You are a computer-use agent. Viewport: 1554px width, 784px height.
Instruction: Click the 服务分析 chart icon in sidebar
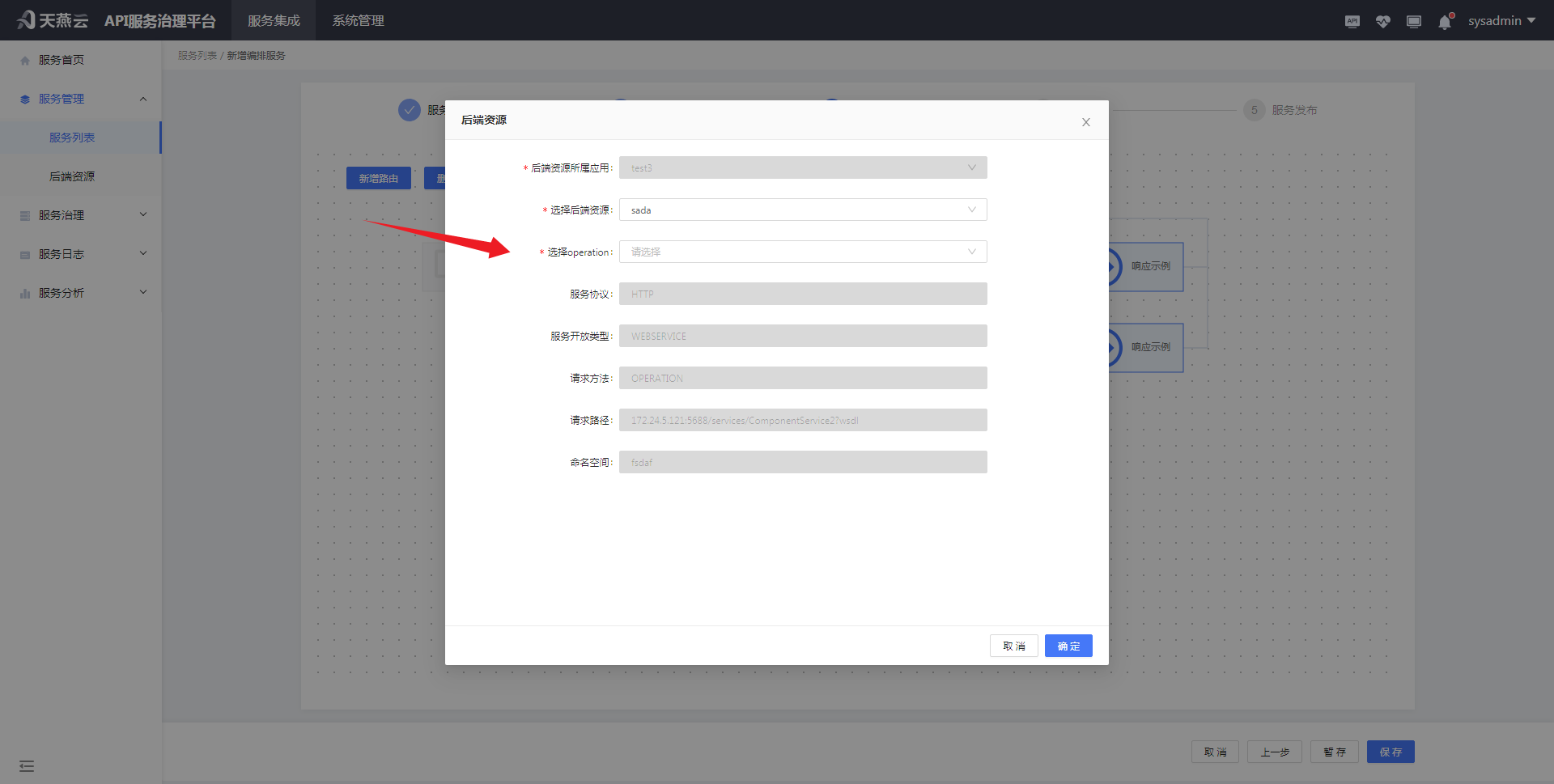tap(24, 293)
